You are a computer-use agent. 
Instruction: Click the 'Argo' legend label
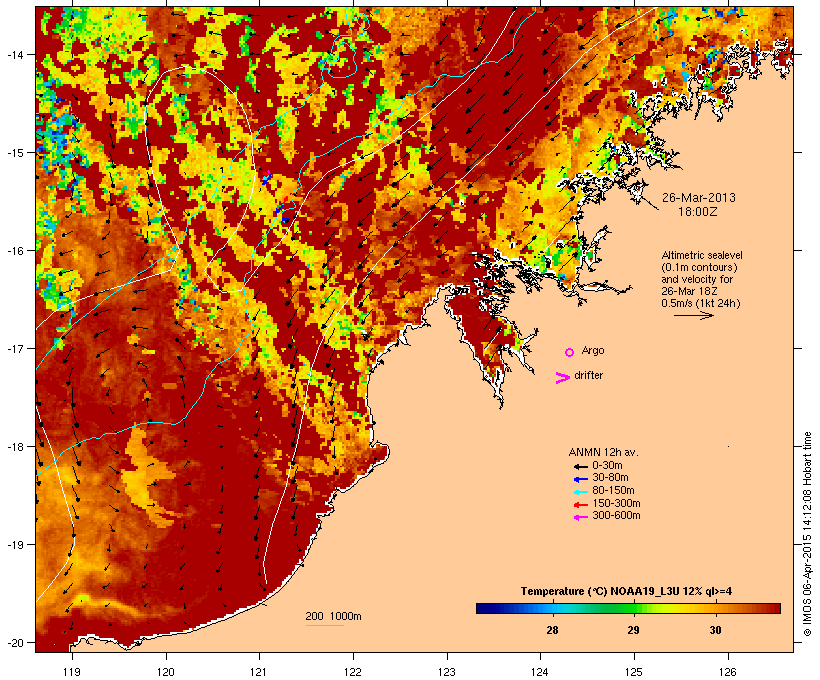pos(593,350)
